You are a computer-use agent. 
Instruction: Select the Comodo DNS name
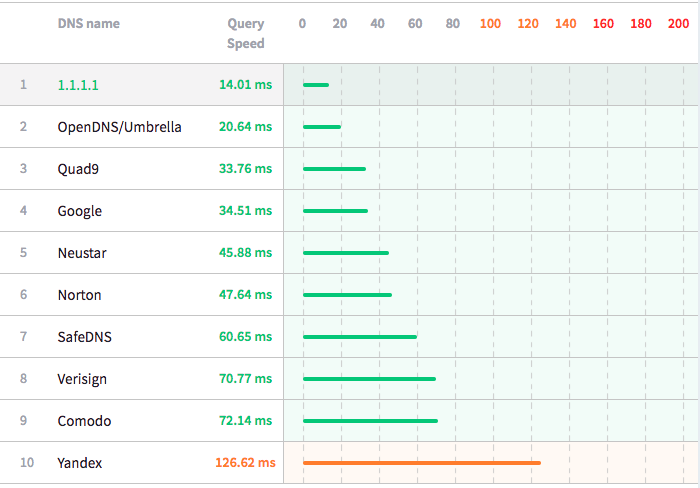tap(84, 421)
